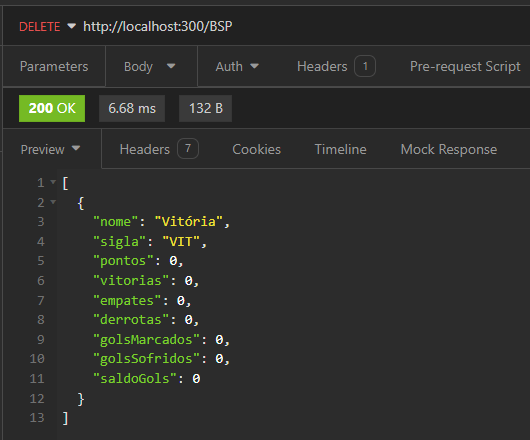530x440 pixels.
Task: Click the 6.68 ms response time tag
Action: 132,108
